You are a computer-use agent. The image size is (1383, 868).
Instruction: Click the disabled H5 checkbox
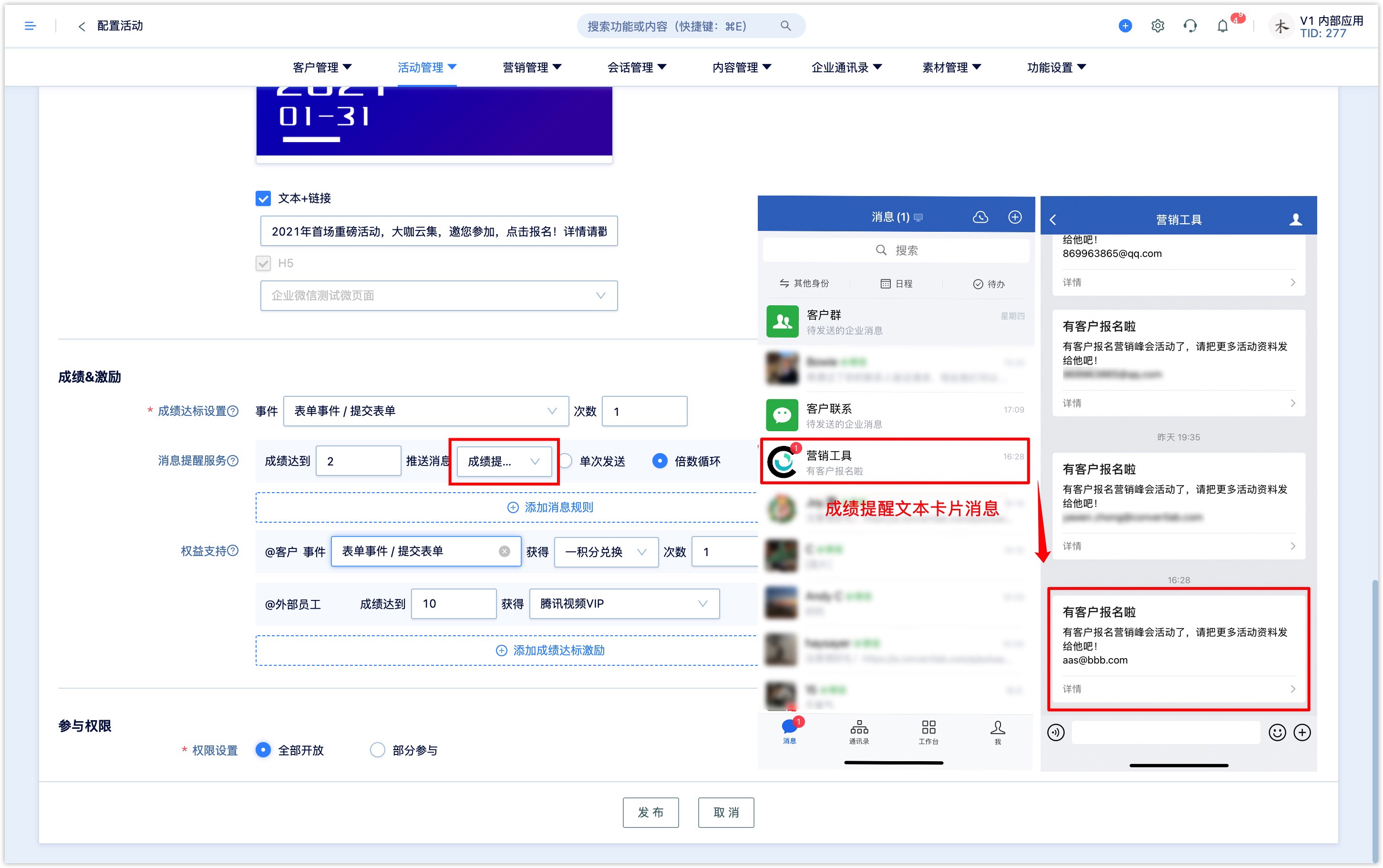[263, 263]
